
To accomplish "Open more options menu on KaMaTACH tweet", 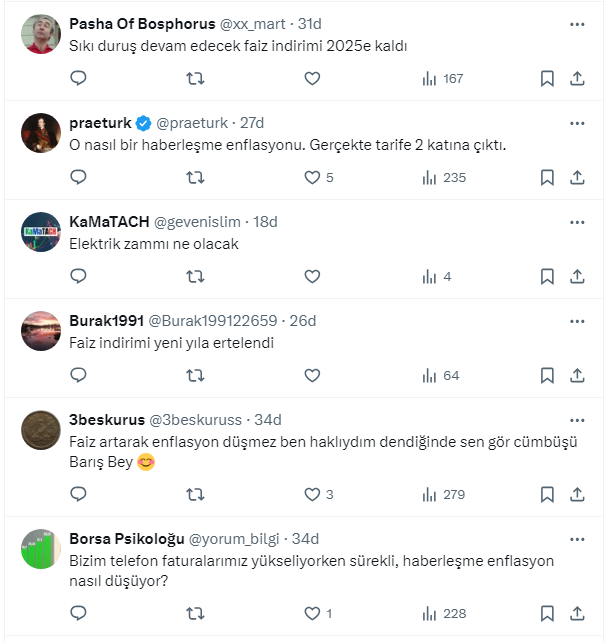I will coord(577,221).
